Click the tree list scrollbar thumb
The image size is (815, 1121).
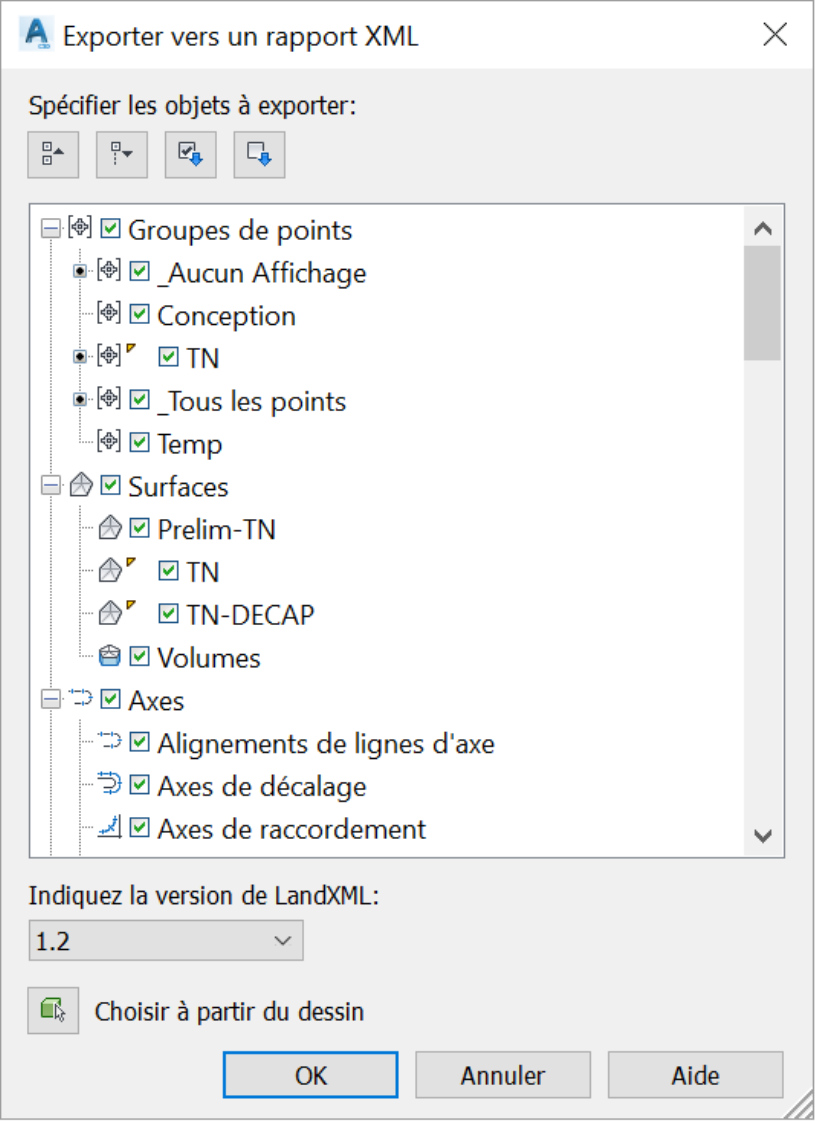762,304
